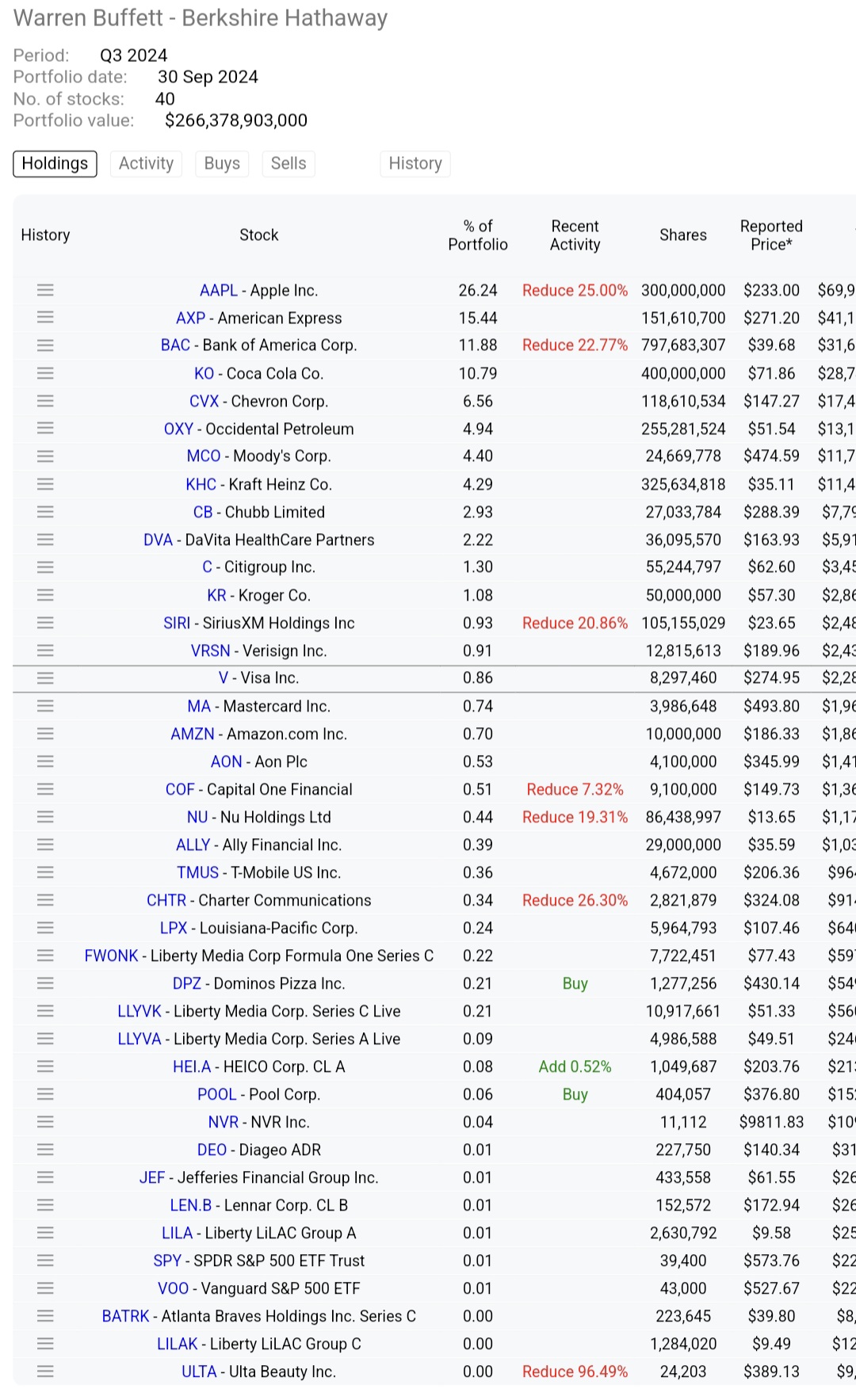This screenshot has width=856, height=1400.
Task: Open history icon for Chubb Limited
Action: click(45, 512)
